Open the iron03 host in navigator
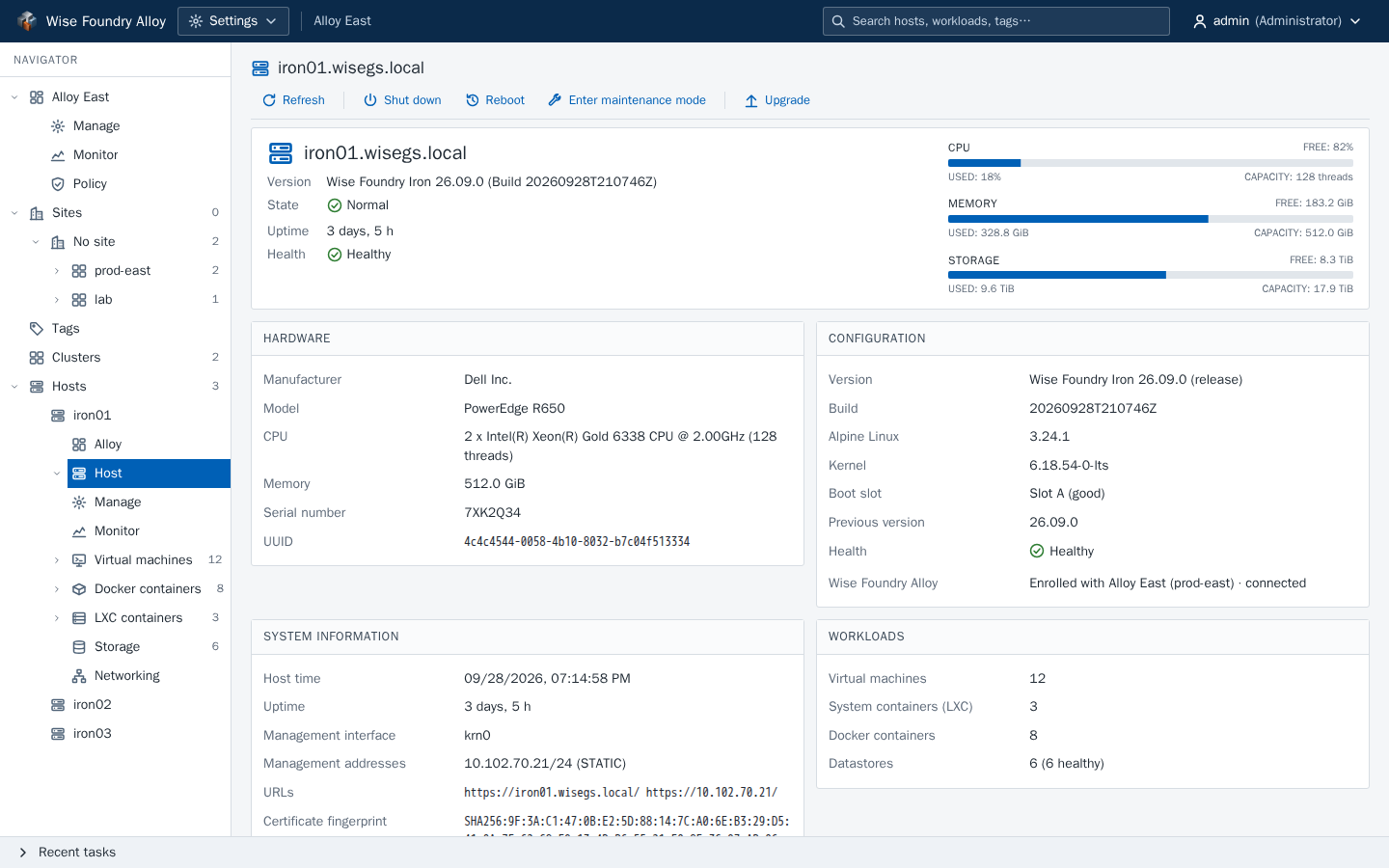 [x=93, y=734]
